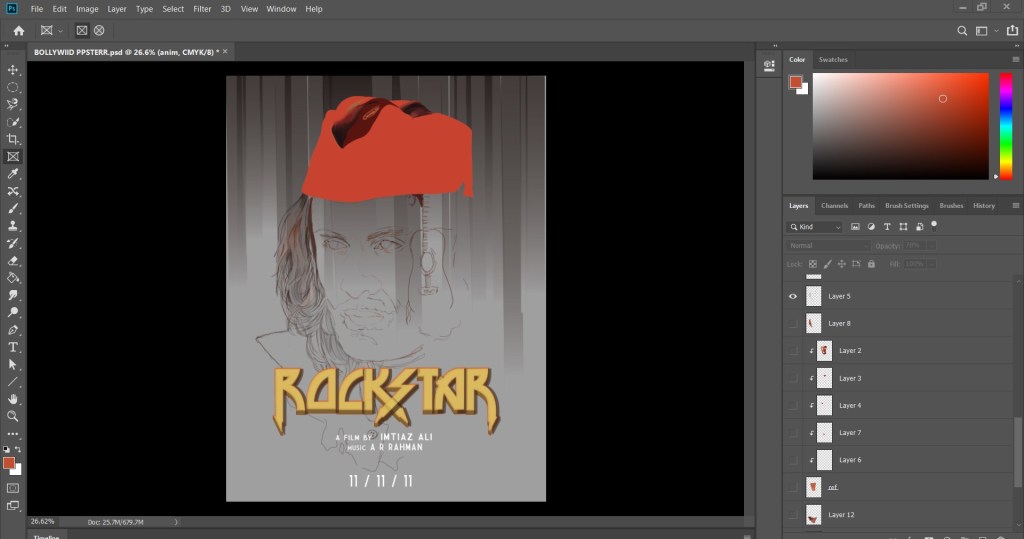1024x539 pixels.
Task: Switch to the Swatches tab
Action: tap(833, 60)
